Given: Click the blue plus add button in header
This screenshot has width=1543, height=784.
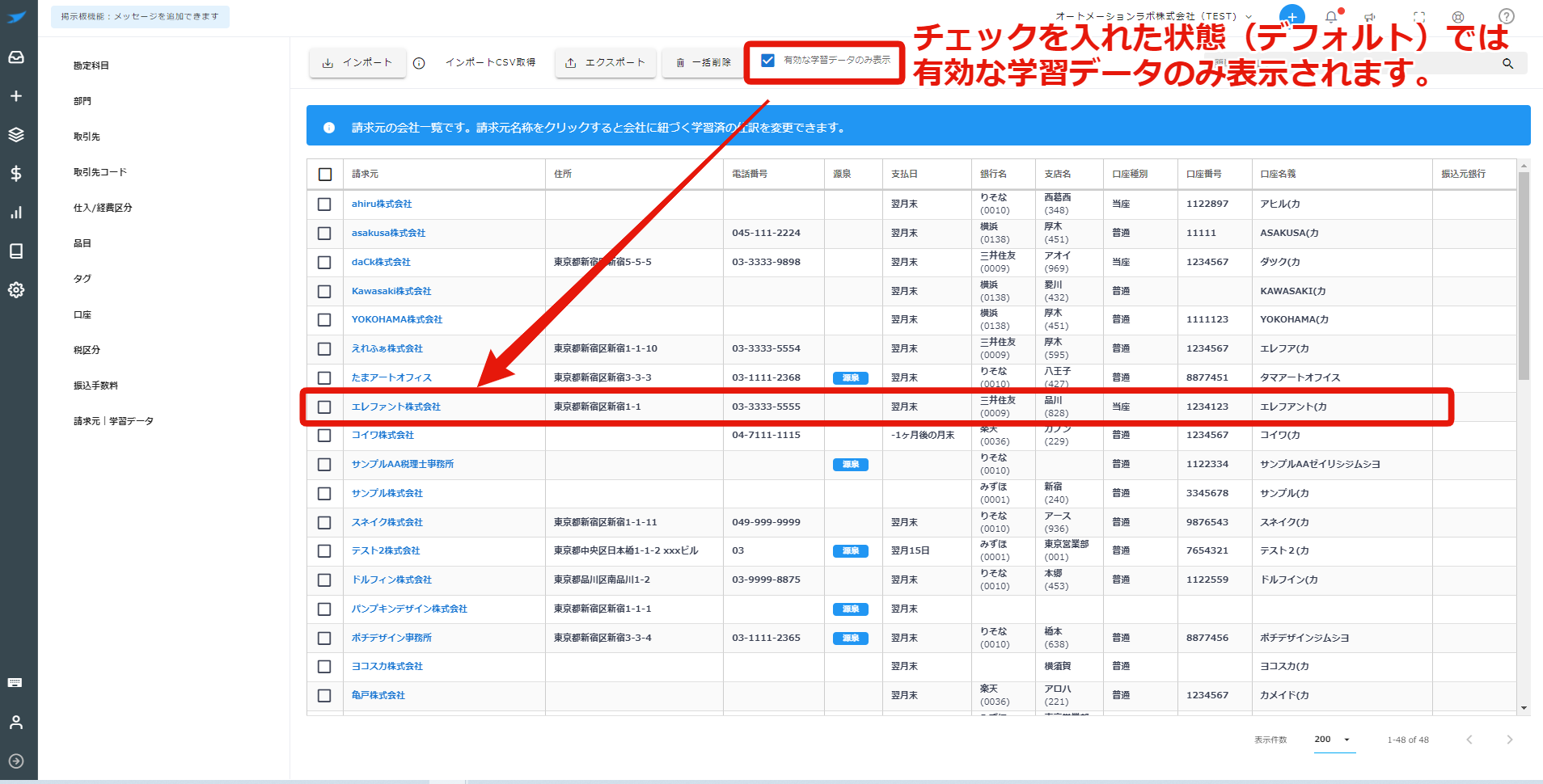Looking at the screenshot, I should 1292,16.
